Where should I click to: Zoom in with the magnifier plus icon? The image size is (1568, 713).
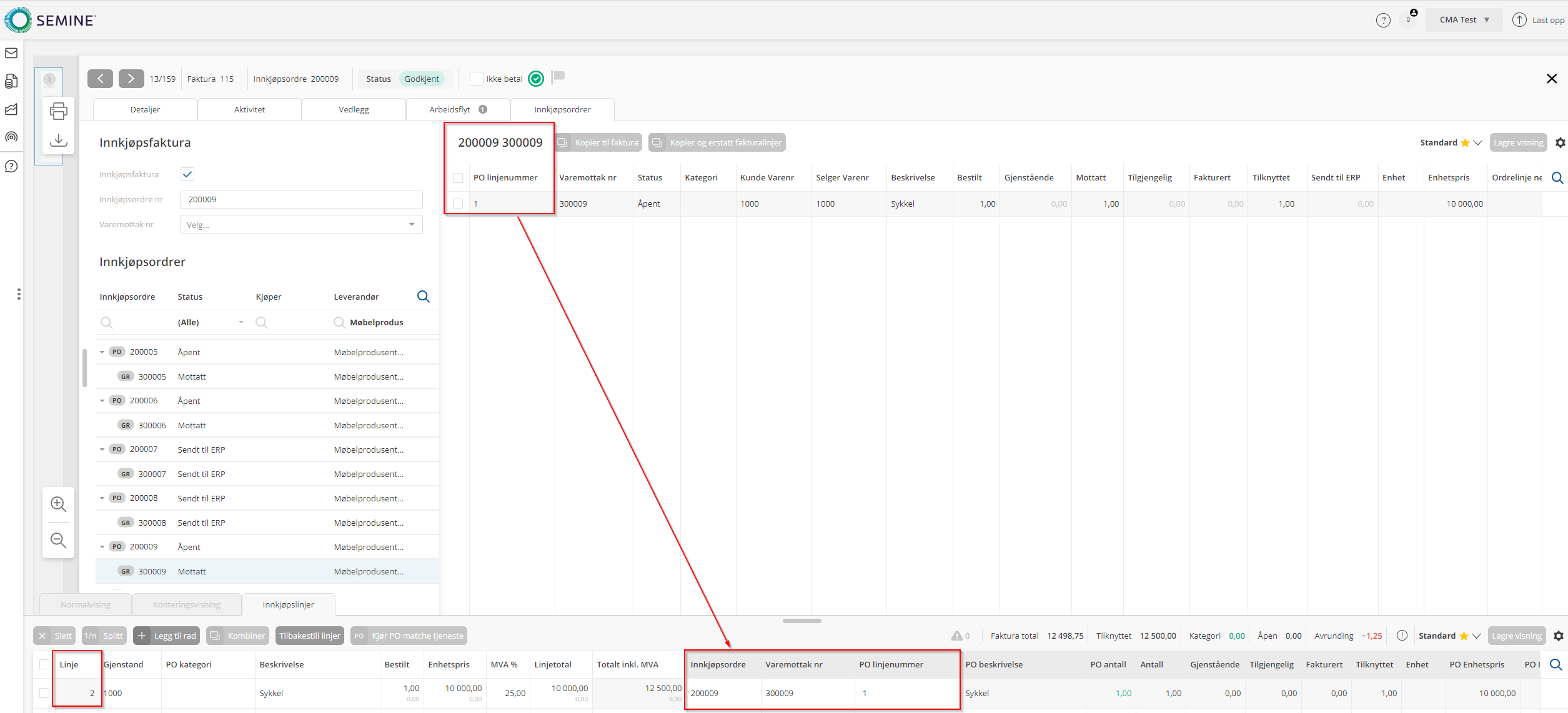tap(59, 504)
